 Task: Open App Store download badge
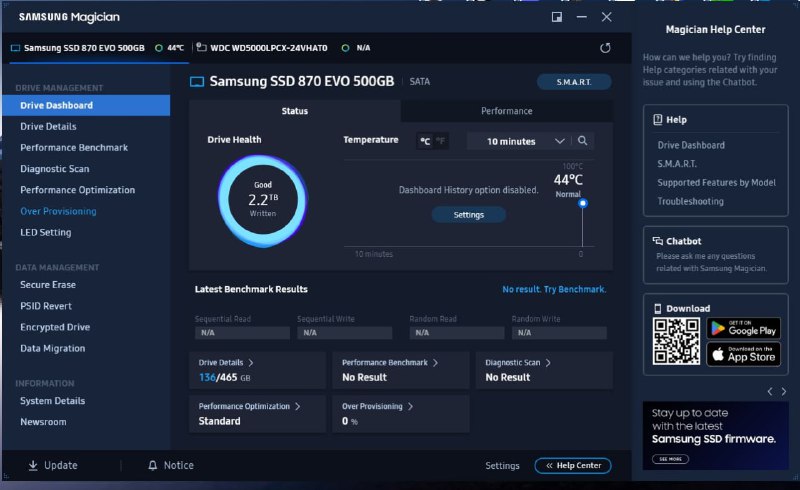743,354
